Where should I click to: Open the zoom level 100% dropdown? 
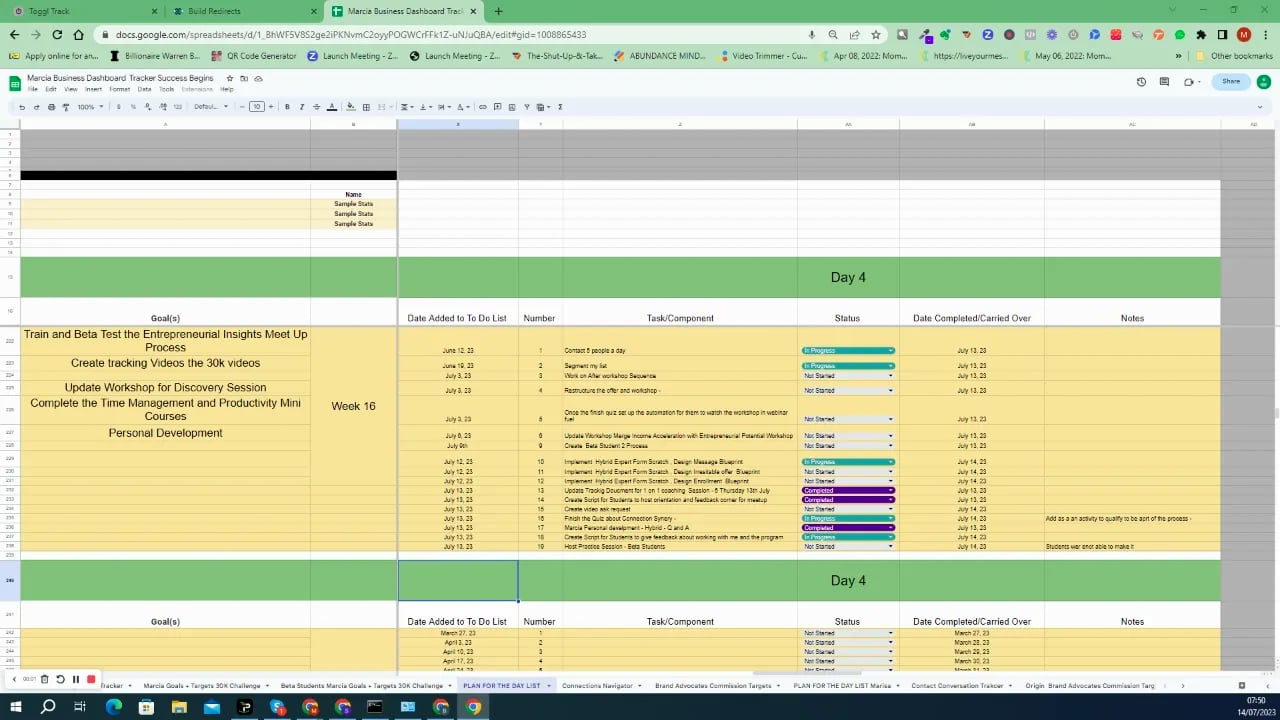(90, 107)
